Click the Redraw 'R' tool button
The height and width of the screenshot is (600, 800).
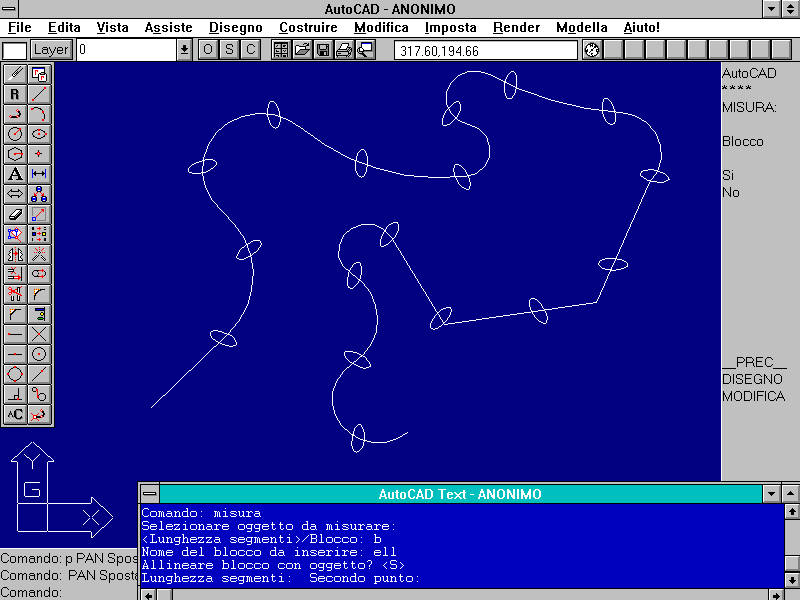click(15, 94)
